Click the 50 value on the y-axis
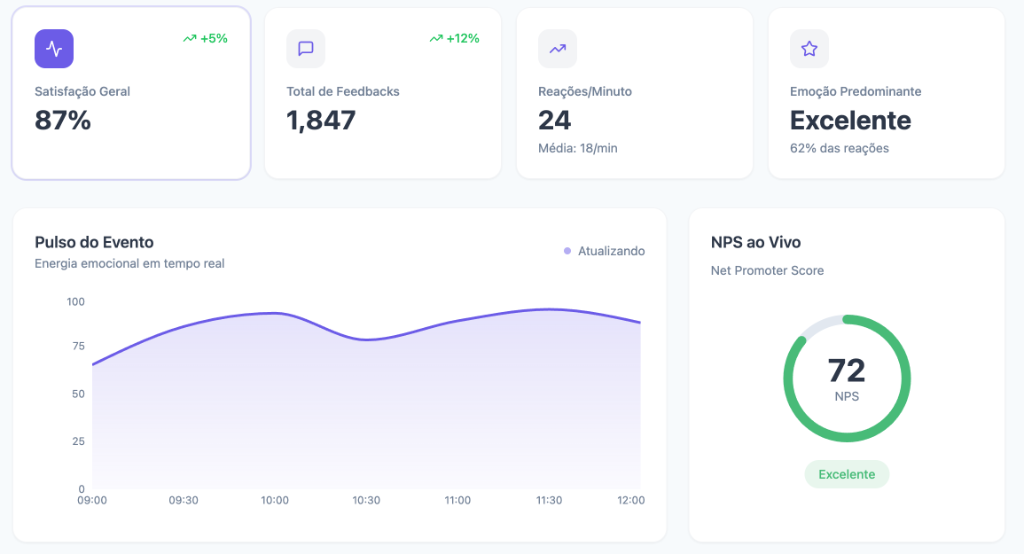The width and height of the screenshot is (1024, 554). [x=78, y=394]
